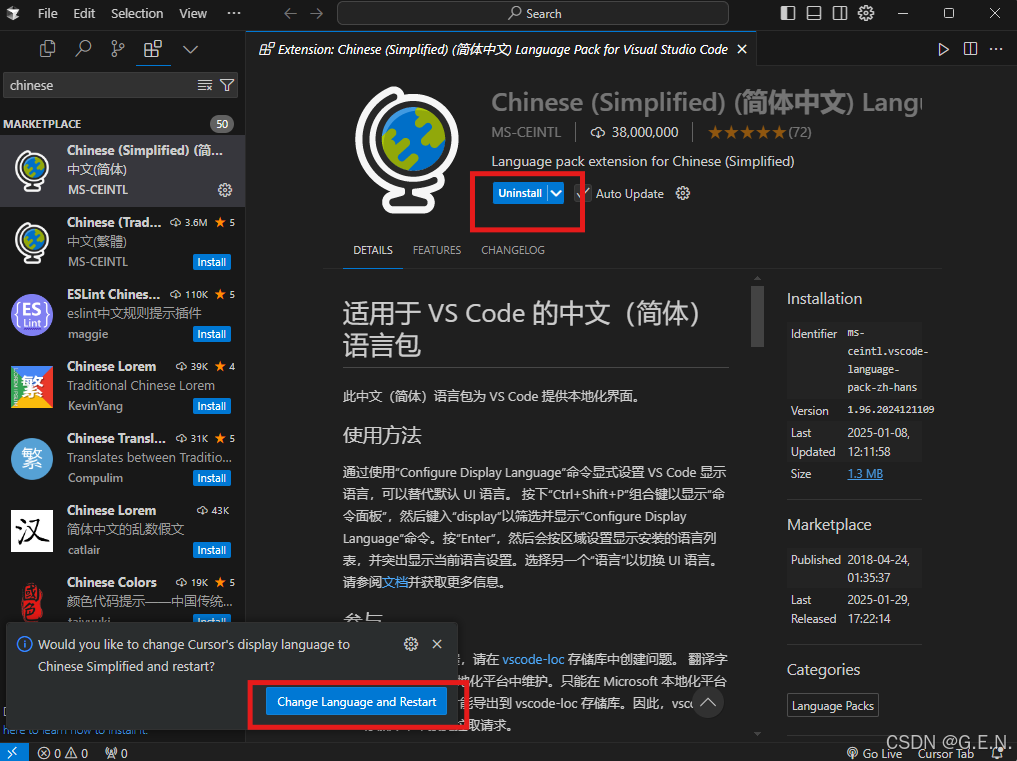Open editor More Actions ellipsis

point(996,49)
